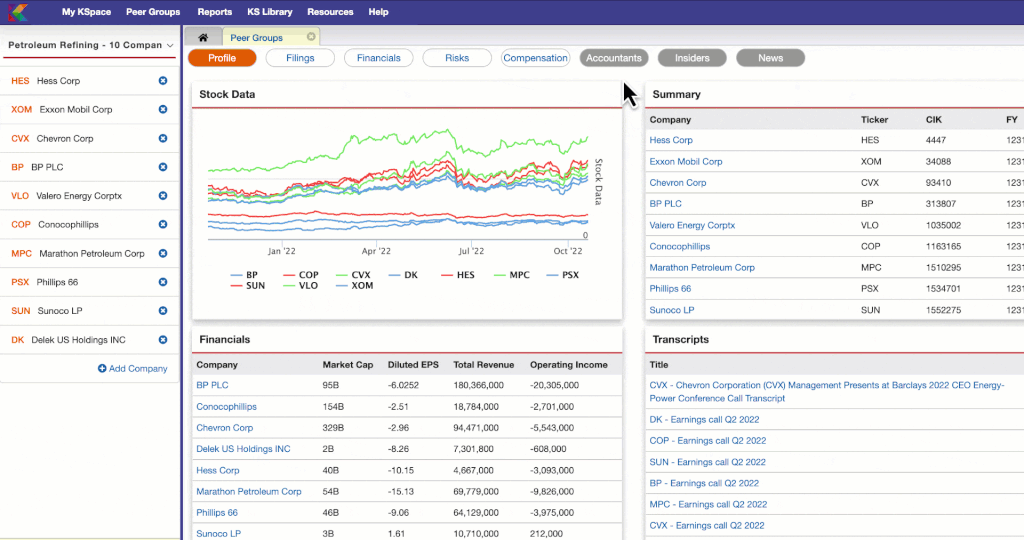The width and height of the screenshot is (1024, 540).
Task: Sort by Diluted EPS column header
Action: coord(413,365)
